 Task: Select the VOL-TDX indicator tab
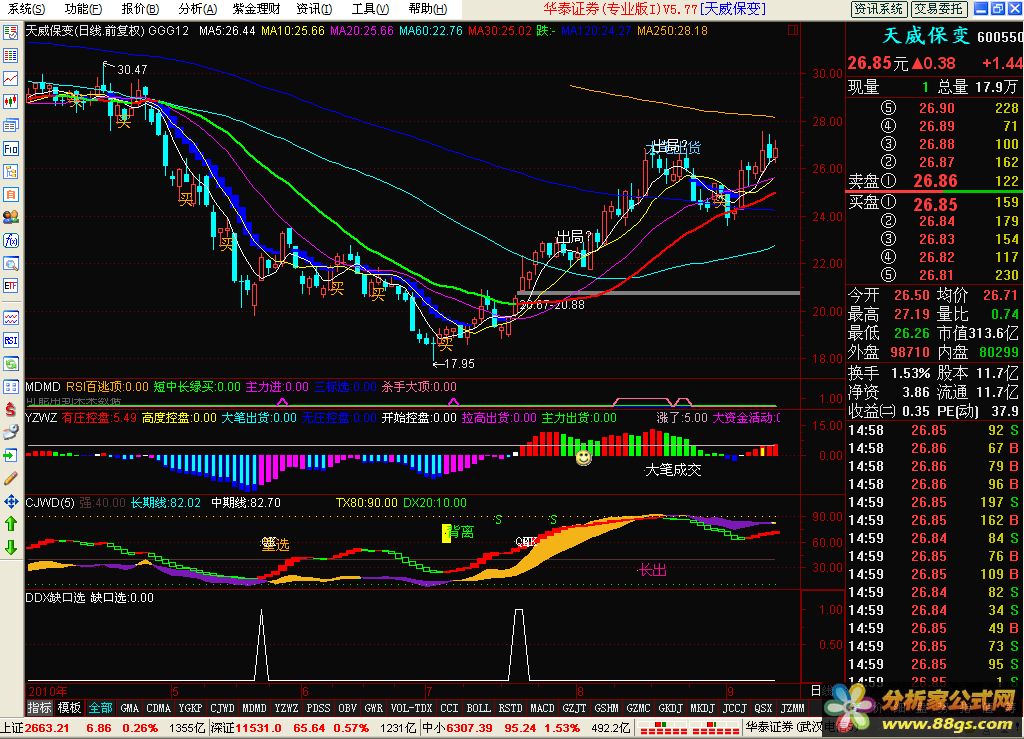coord(411,708)
